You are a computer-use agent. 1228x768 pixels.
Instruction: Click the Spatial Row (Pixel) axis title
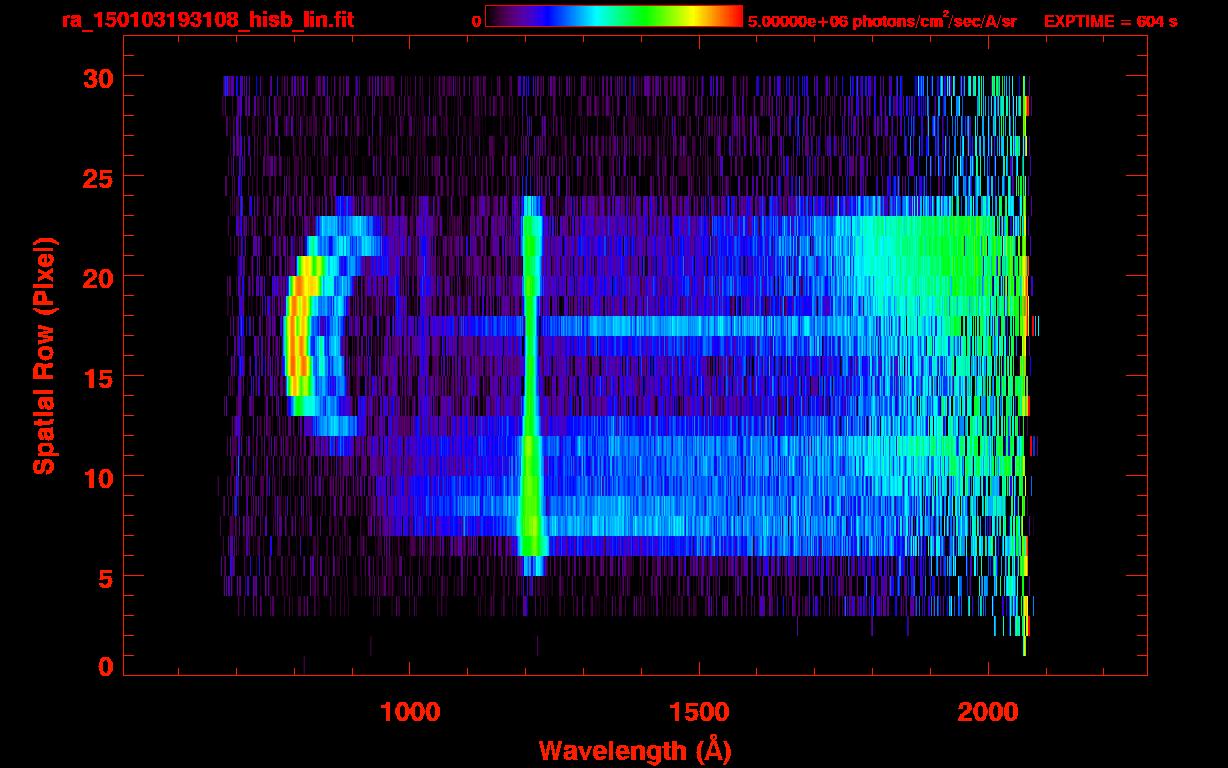(44, 355)
